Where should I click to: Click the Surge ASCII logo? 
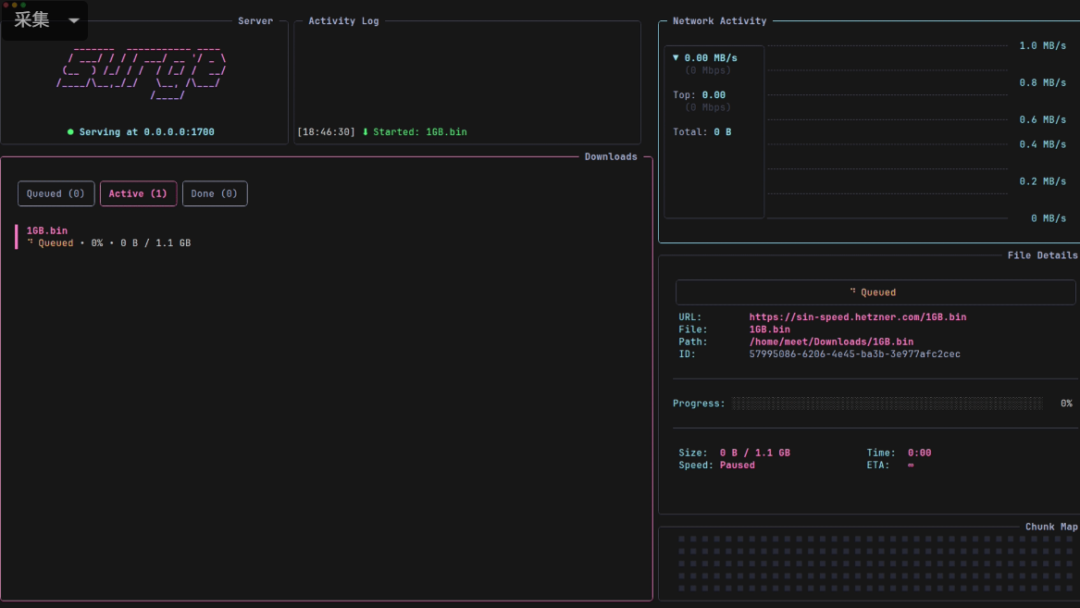(141, 74)
